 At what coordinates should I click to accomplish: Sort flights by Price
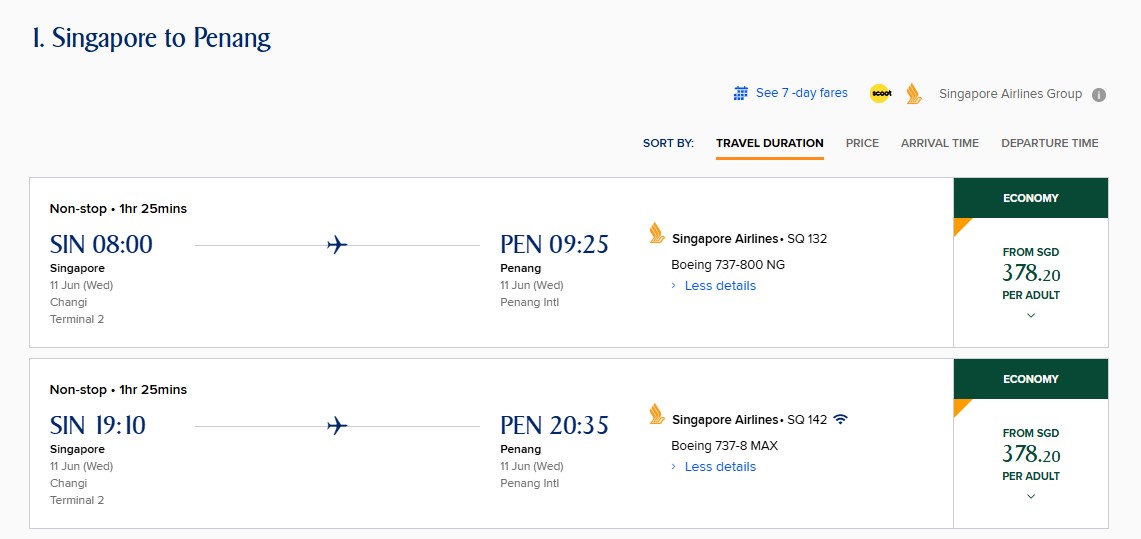862,143
